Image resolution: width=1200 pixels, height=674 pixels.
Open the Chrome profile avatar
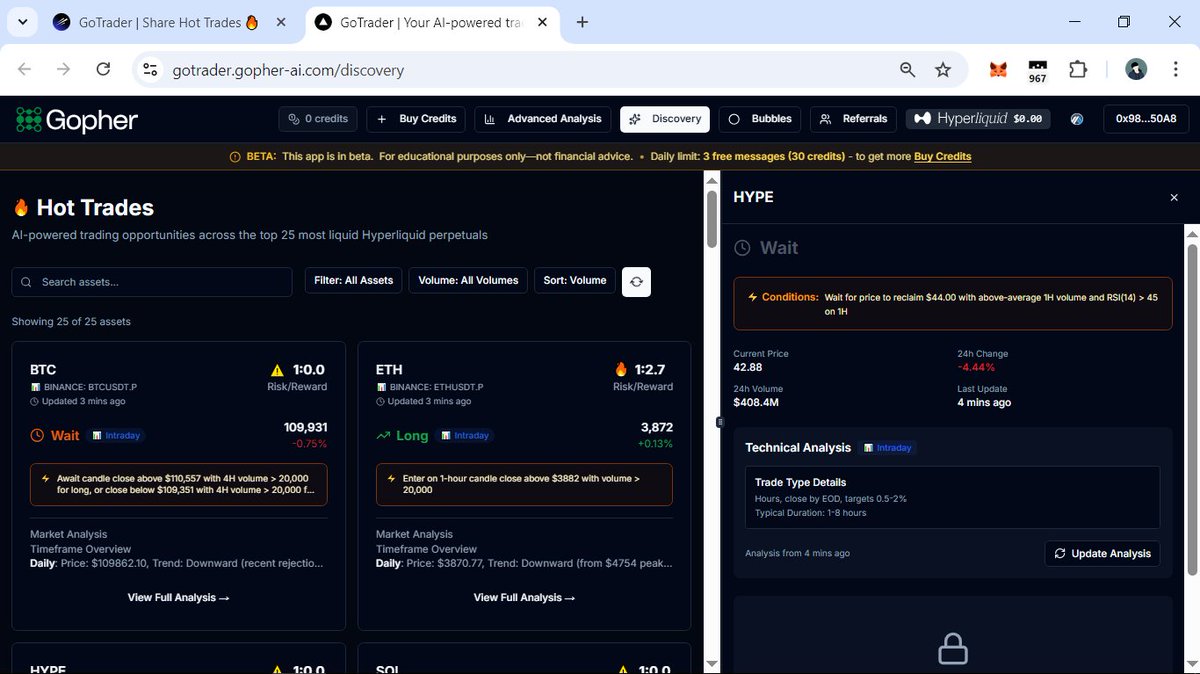tap(1135, 69)
